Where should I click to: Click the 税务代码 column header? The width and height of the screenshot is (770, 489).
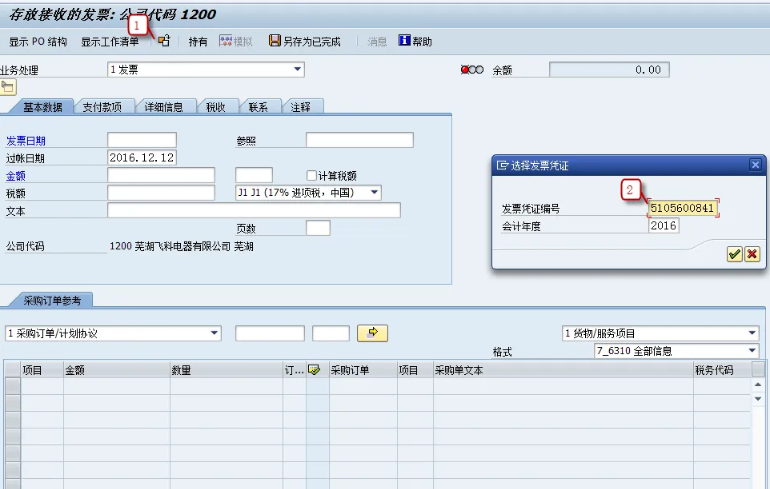click(722, 370)
